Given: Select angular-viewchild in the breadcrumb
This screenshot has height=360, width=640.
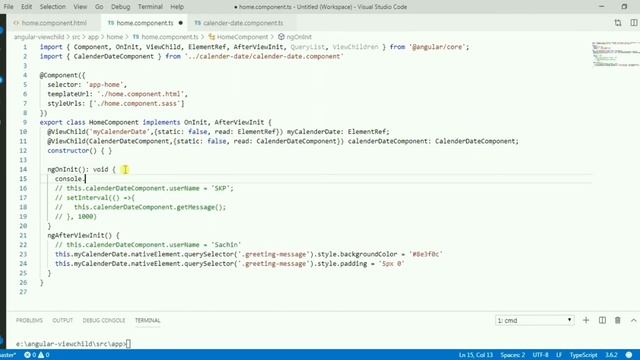Looking at the screenshot, I should 39,37.
